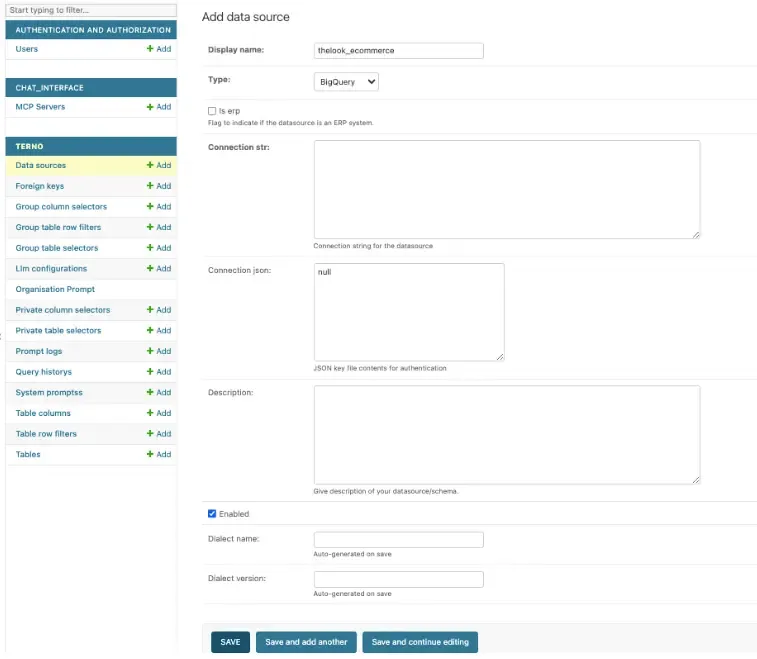The width and height of the screenshot is (757, 659).
Task: Focus the sidebar filter search box
Action: coord(90,10)
